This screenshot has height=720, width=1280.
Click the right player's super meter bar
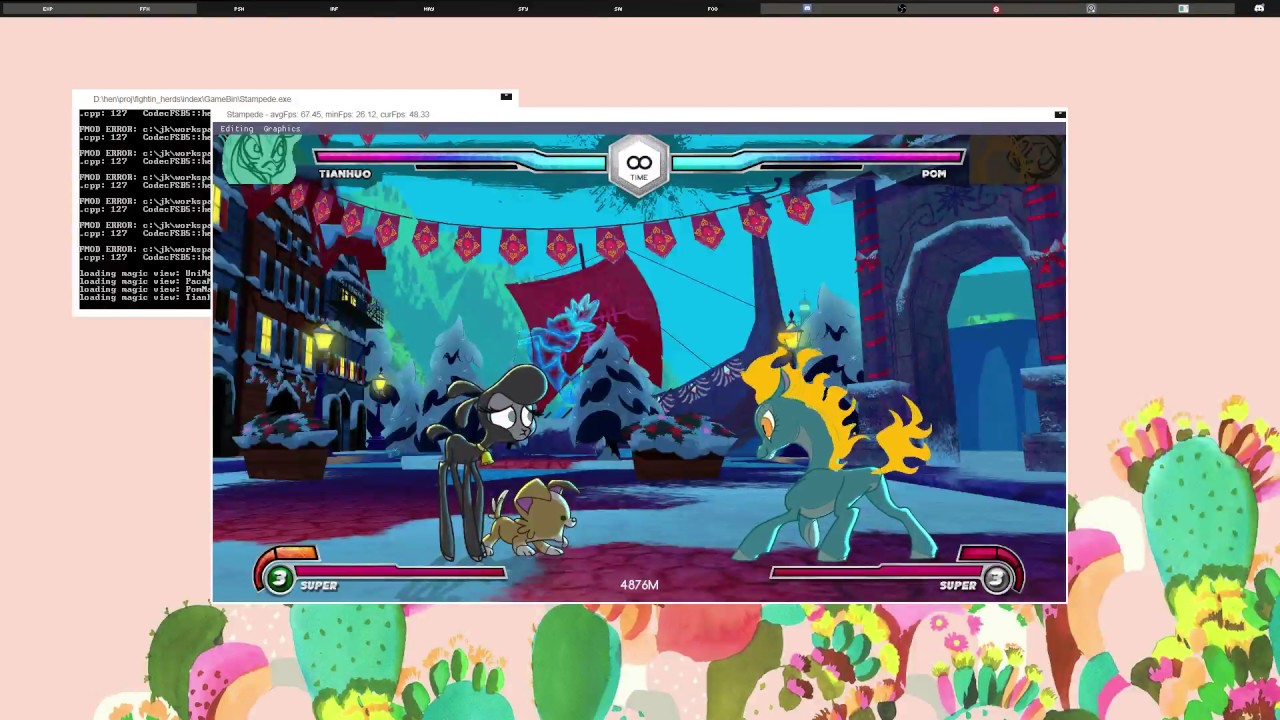tap(875, 572)
